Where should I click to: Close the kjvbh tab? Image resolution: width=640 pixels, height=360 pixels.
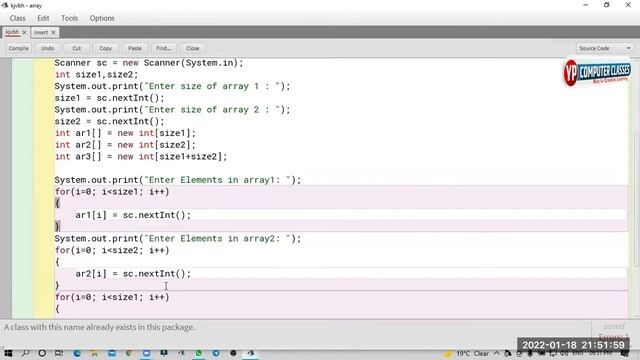(24, 32)
